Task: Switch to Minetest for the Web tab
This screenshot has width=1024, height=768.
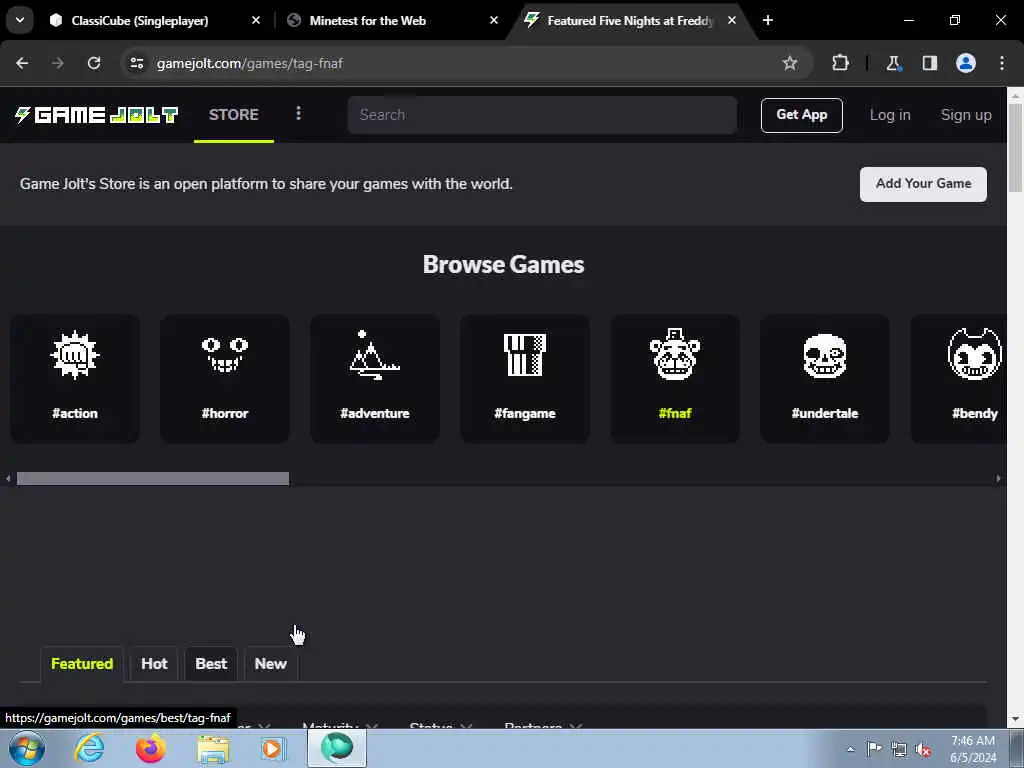Action: pyautogui.click(x=368, y=21)
